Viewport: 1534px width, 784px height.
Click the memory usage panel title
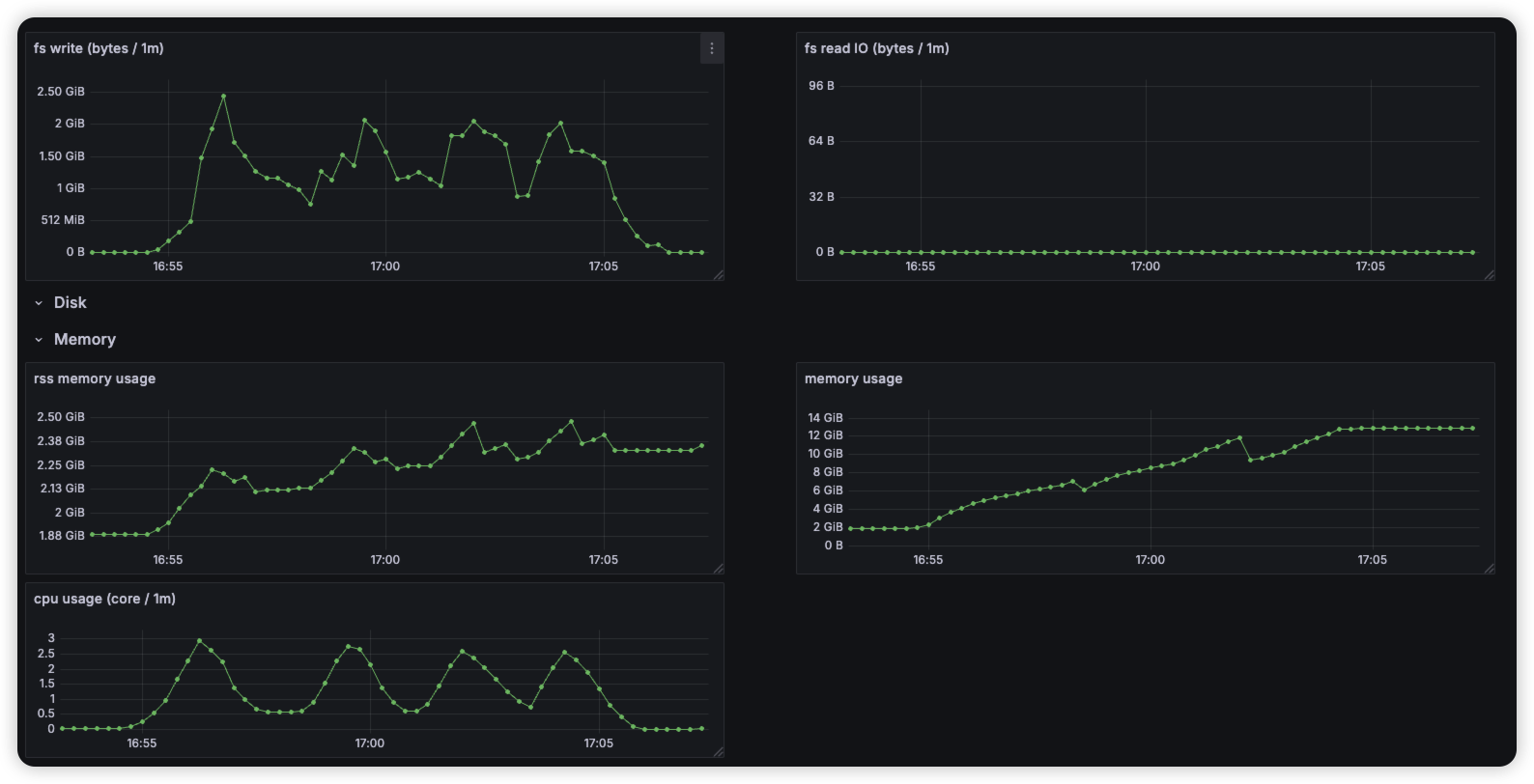click(x=853, y=378)
